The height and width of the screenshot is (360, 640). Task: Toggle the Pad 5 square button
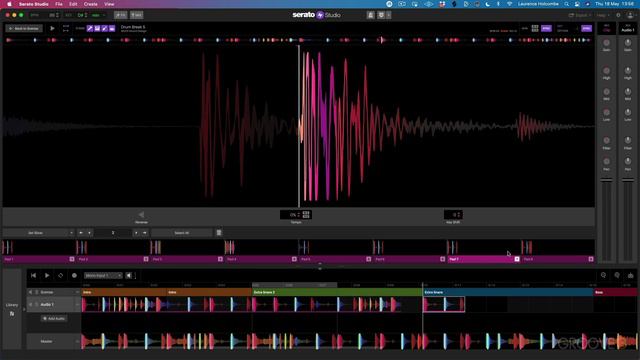coord(369,259)
